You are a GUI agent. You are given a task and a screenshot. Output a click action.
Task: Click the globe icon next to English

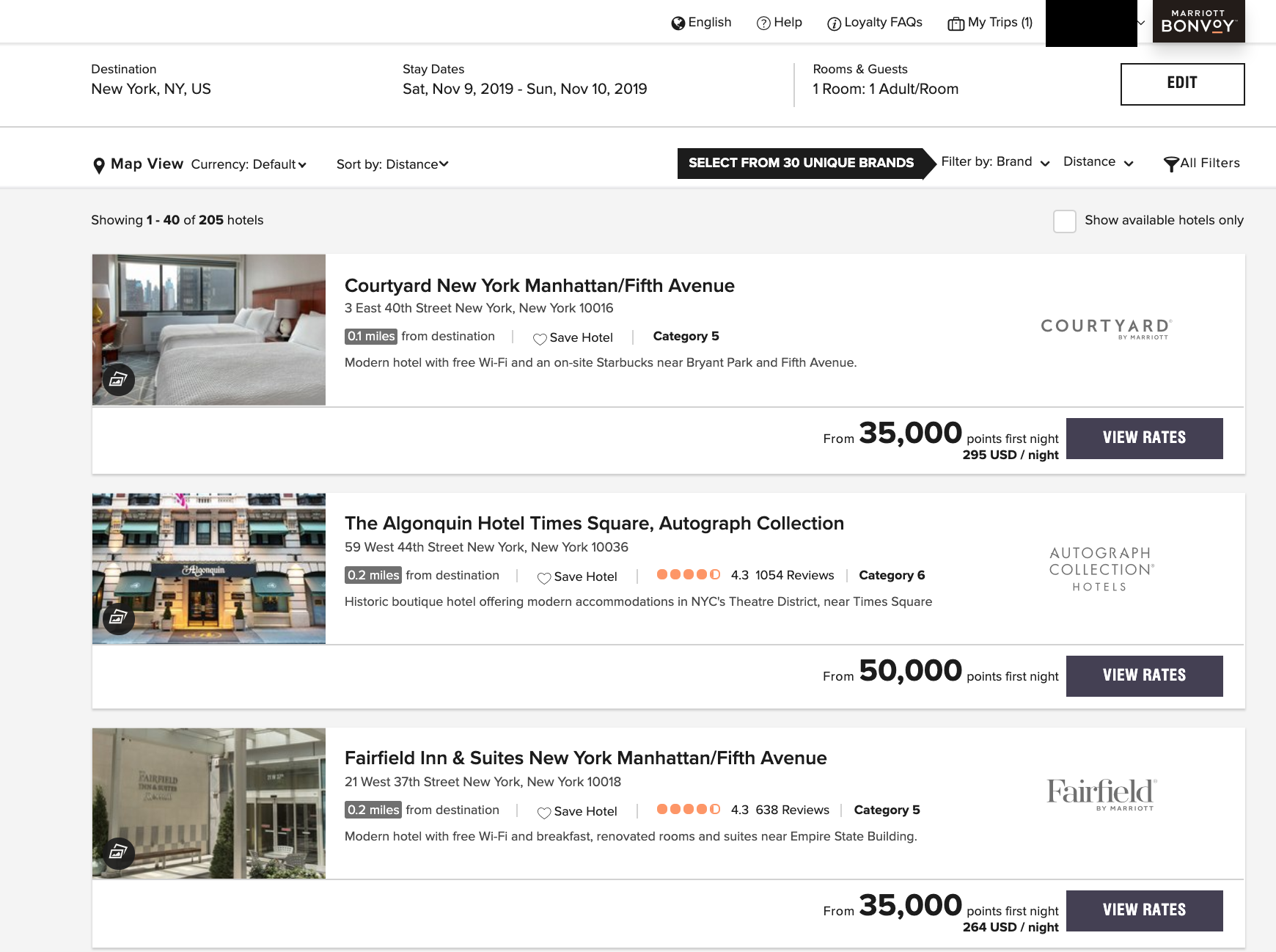[x=678, y=23]
